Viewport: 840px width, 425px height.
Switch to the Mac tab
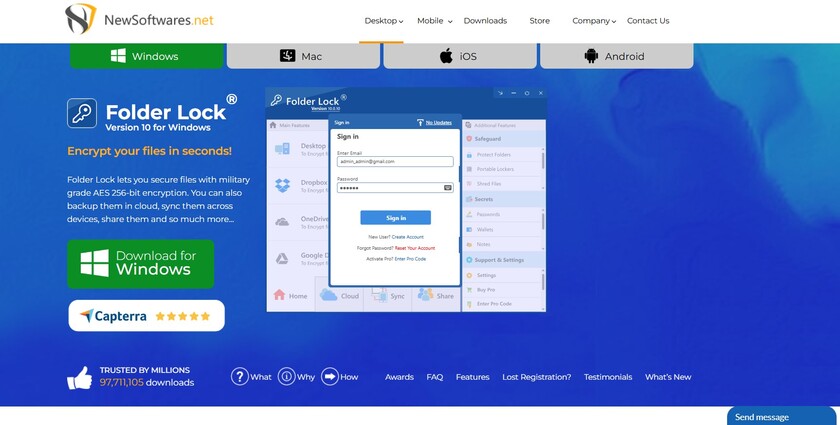[x=303, y=56]
